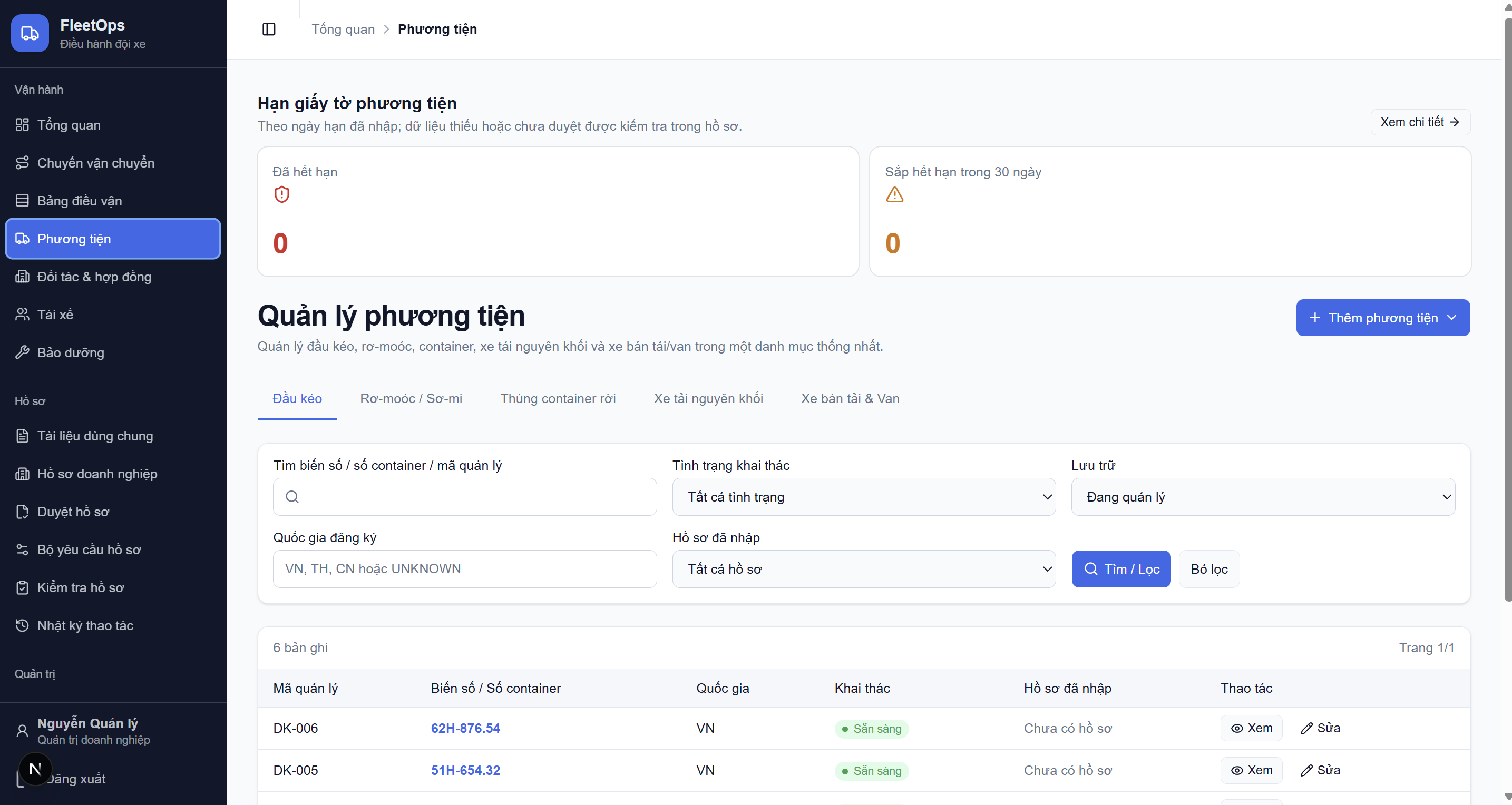Click the Sẵn sàng status badge for DK-006
The width and height of the screenshot is (1512, 805).
(871, 729)
